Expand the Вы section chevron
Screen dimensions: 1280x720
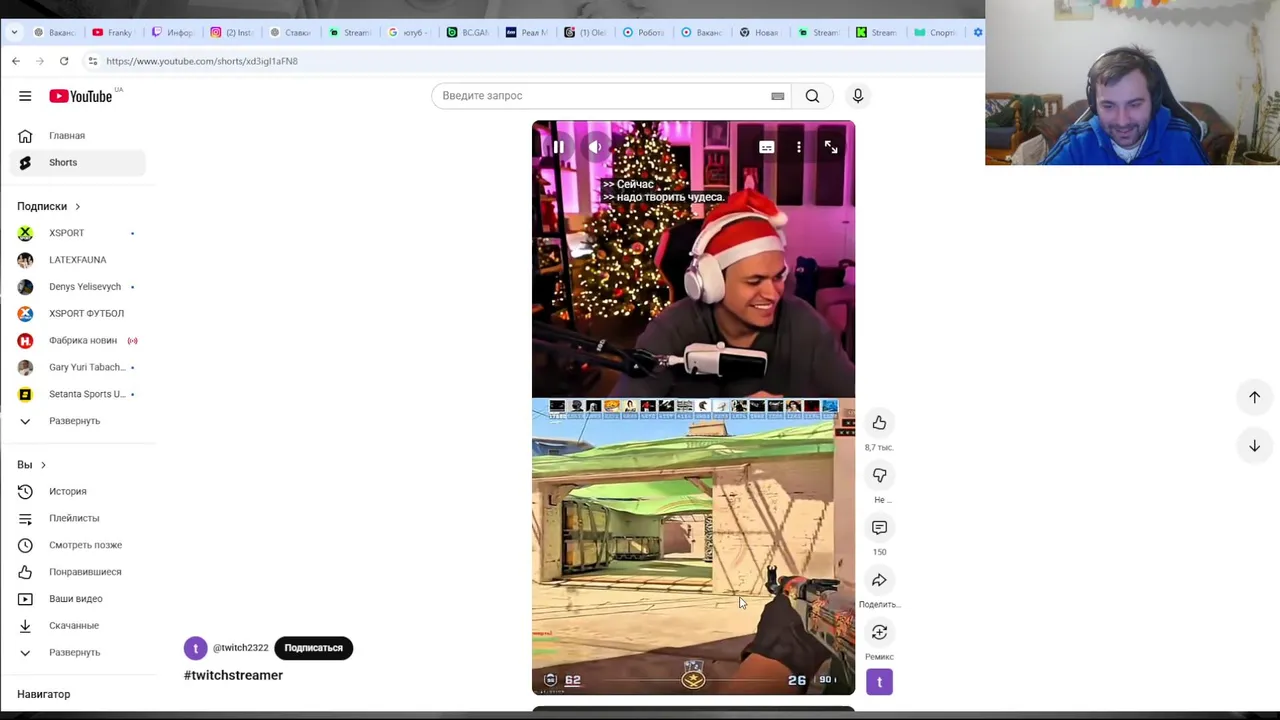[43, 465]
